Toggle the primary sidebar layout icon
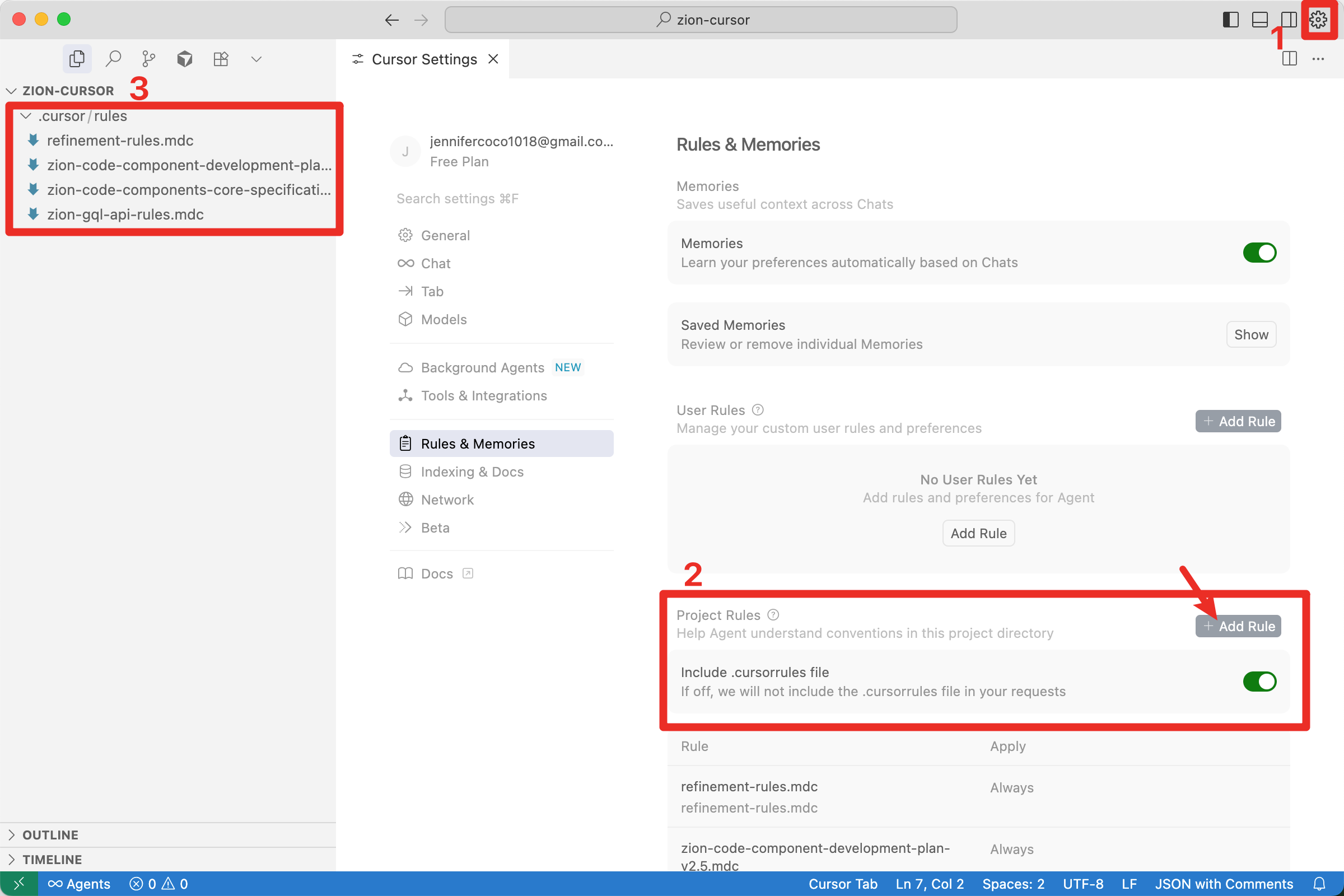This screenshot has width=1344, height=896. click(1230, 20)
